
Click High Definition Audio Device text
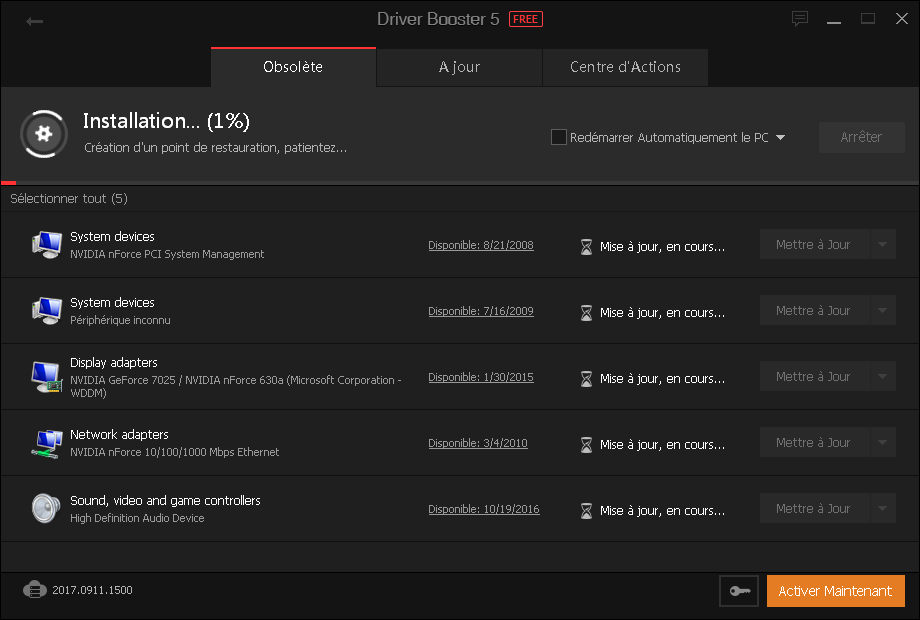tap(137, 518)
